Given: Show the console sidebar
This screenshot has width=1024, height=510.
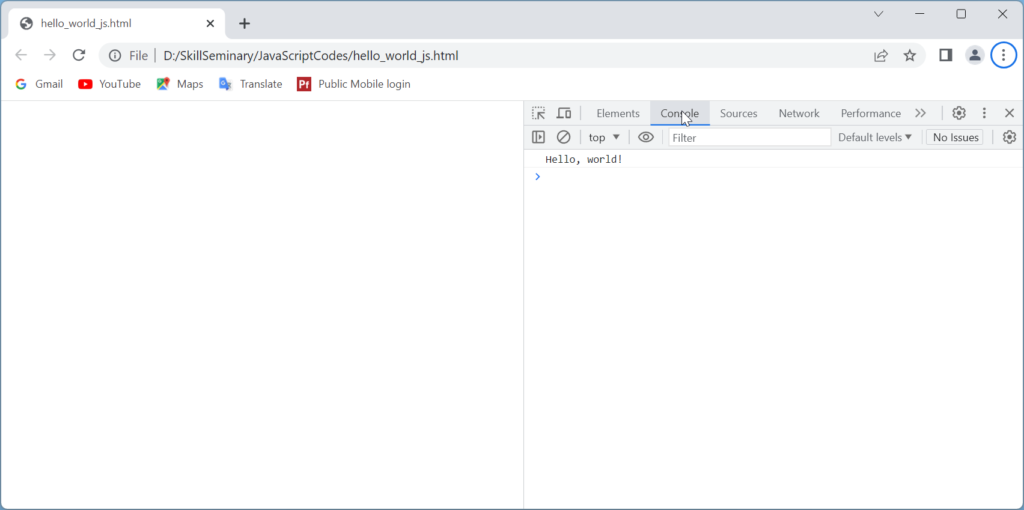Looking at the screenshot, I should click(538, 137).
